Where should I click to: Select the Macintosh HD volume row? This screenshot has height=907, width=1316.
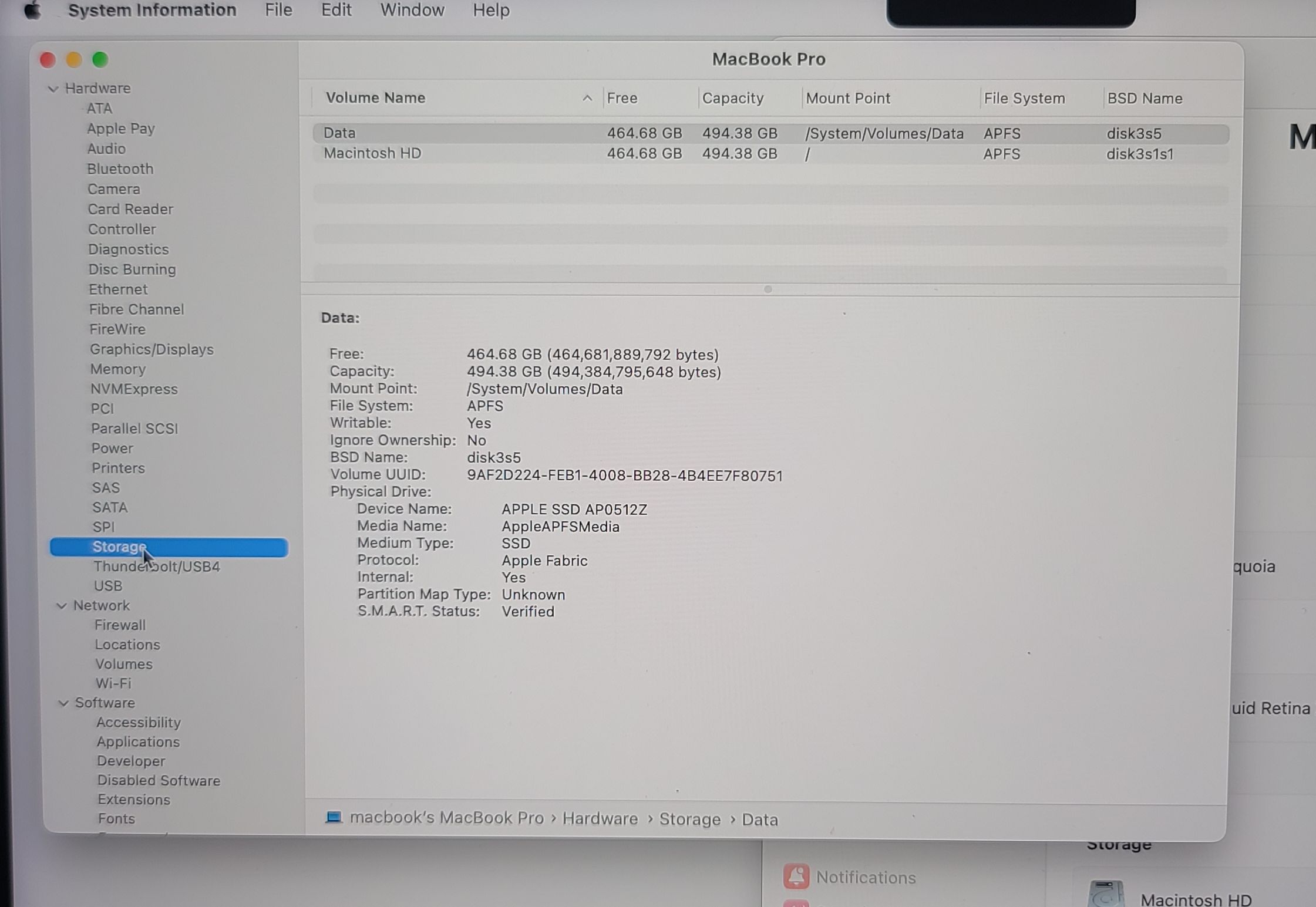point(372,153)
